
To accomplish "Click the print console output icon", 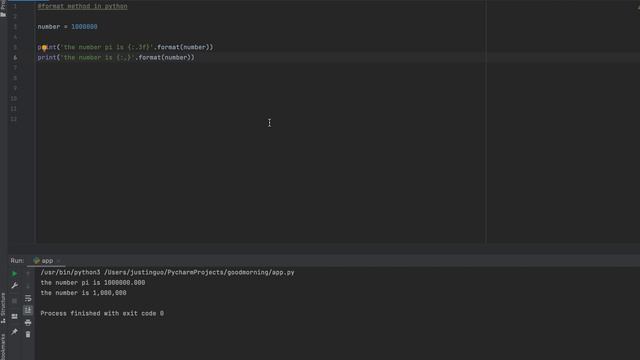I will click(x=28, y=323).
